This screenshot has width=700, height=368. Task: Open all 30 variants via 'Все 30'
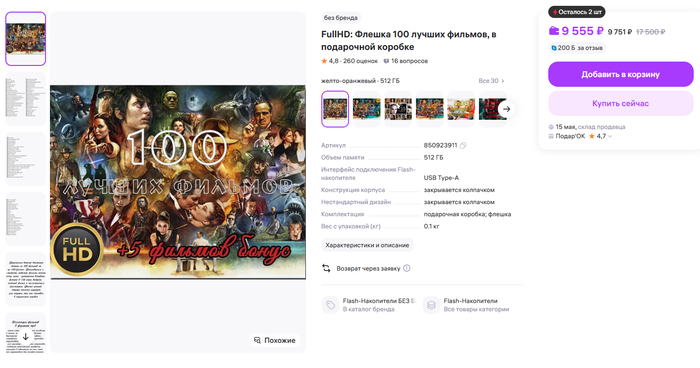(x=491, y=81)
